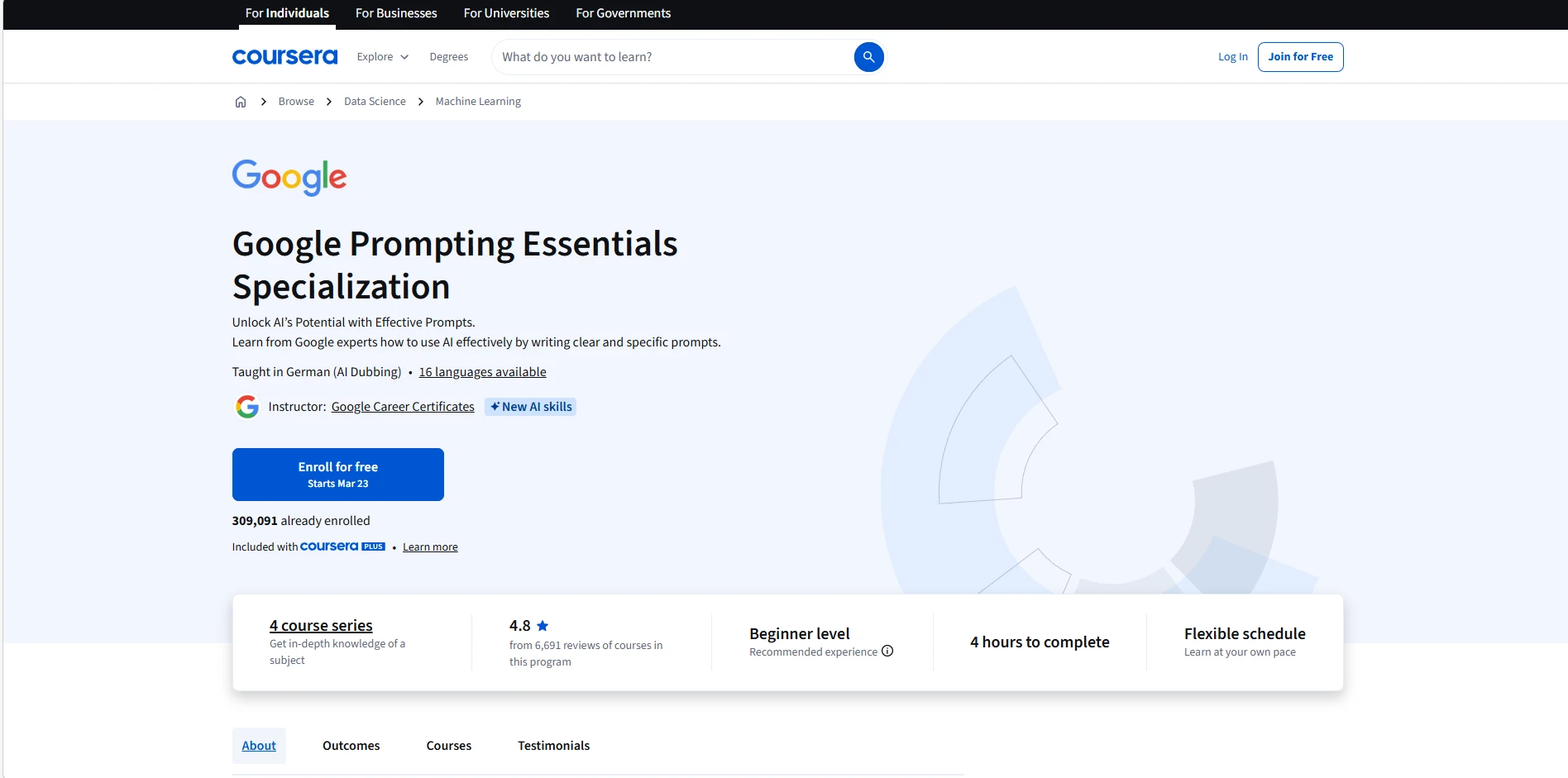Click Join for Free
The width and height of the screenshot is (1568, 778).
1300,56
